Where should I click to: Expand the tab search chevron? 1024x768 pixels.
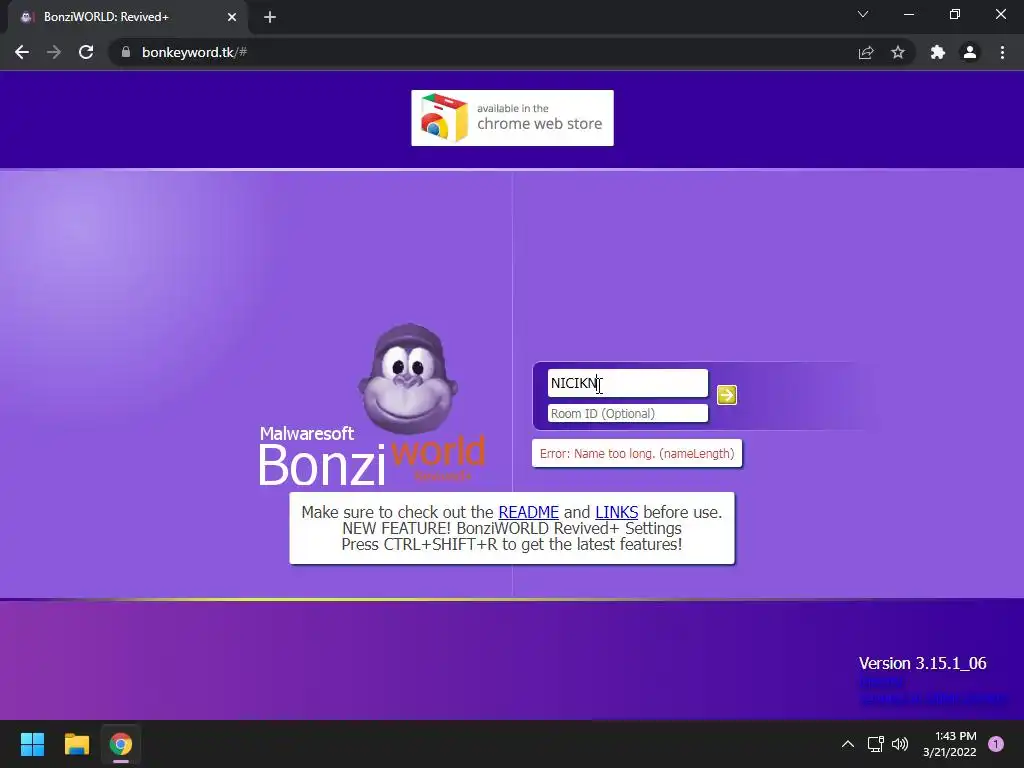[863, 14]
